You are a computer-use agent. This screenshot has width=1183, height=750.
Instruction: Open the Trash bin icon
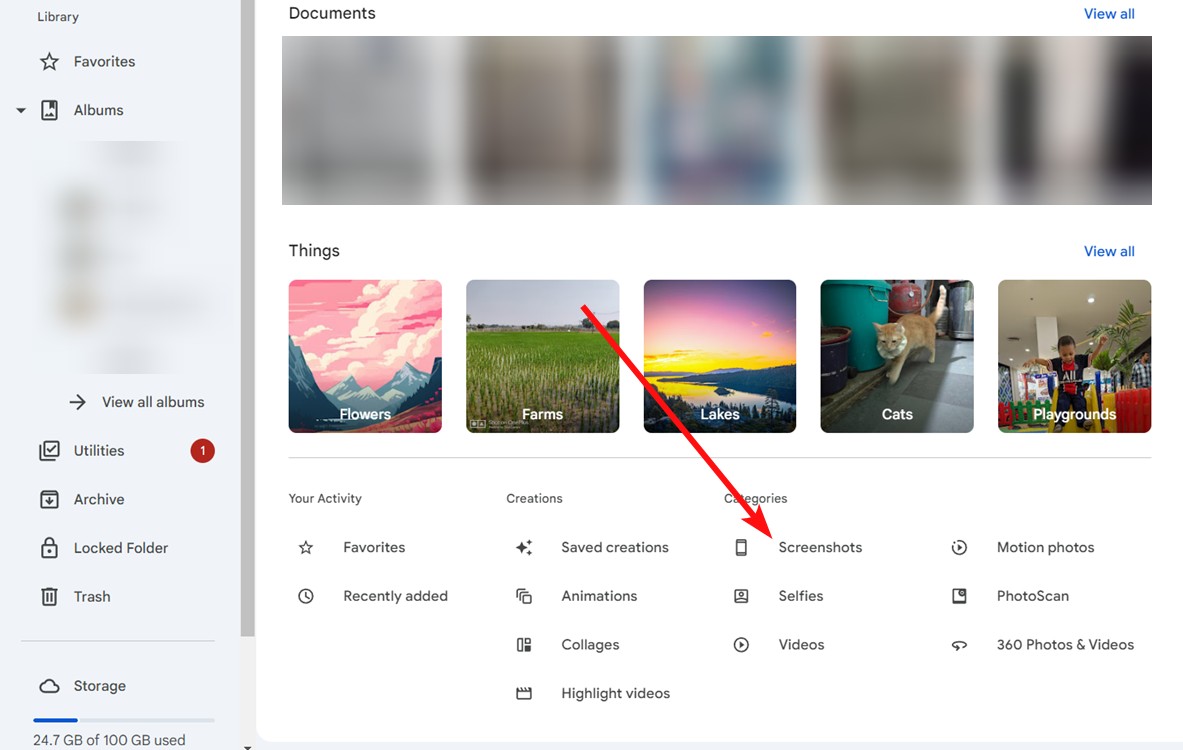point(49,596)
